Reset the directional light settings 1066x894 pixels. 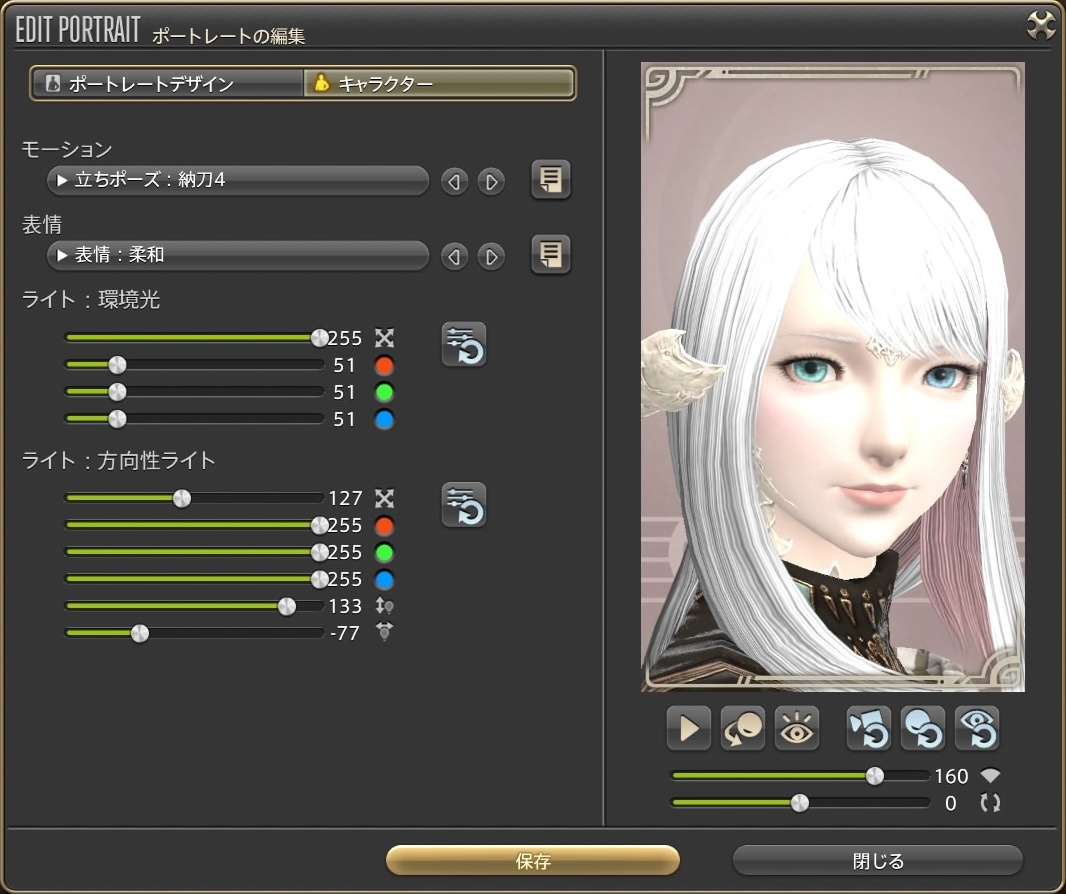pos(464,504)
